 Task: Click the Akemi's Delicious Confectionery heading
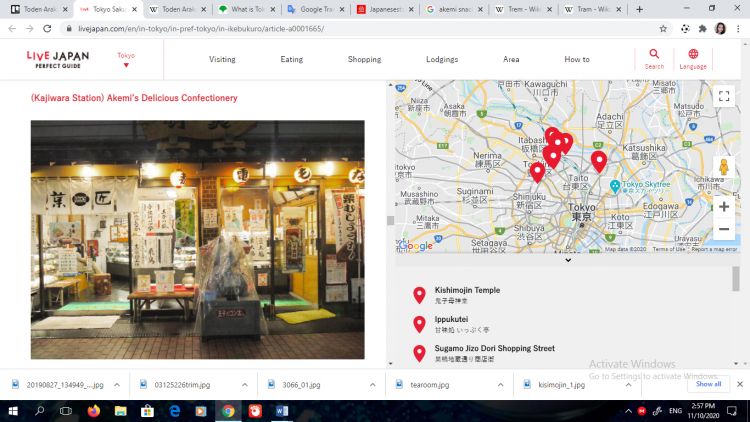[x=134, y=98]
